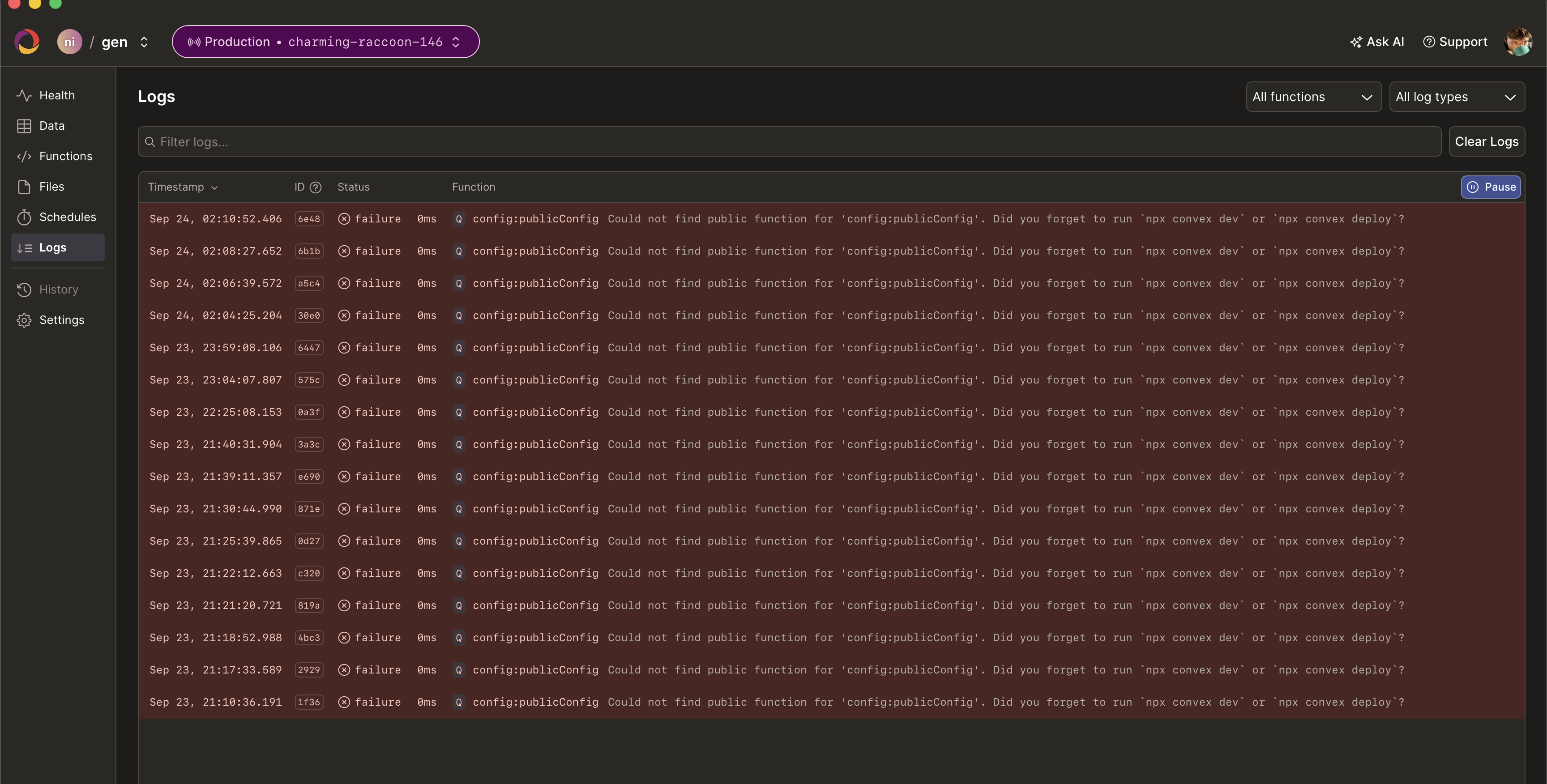Focus the Filter logs search field

[789, 142]
